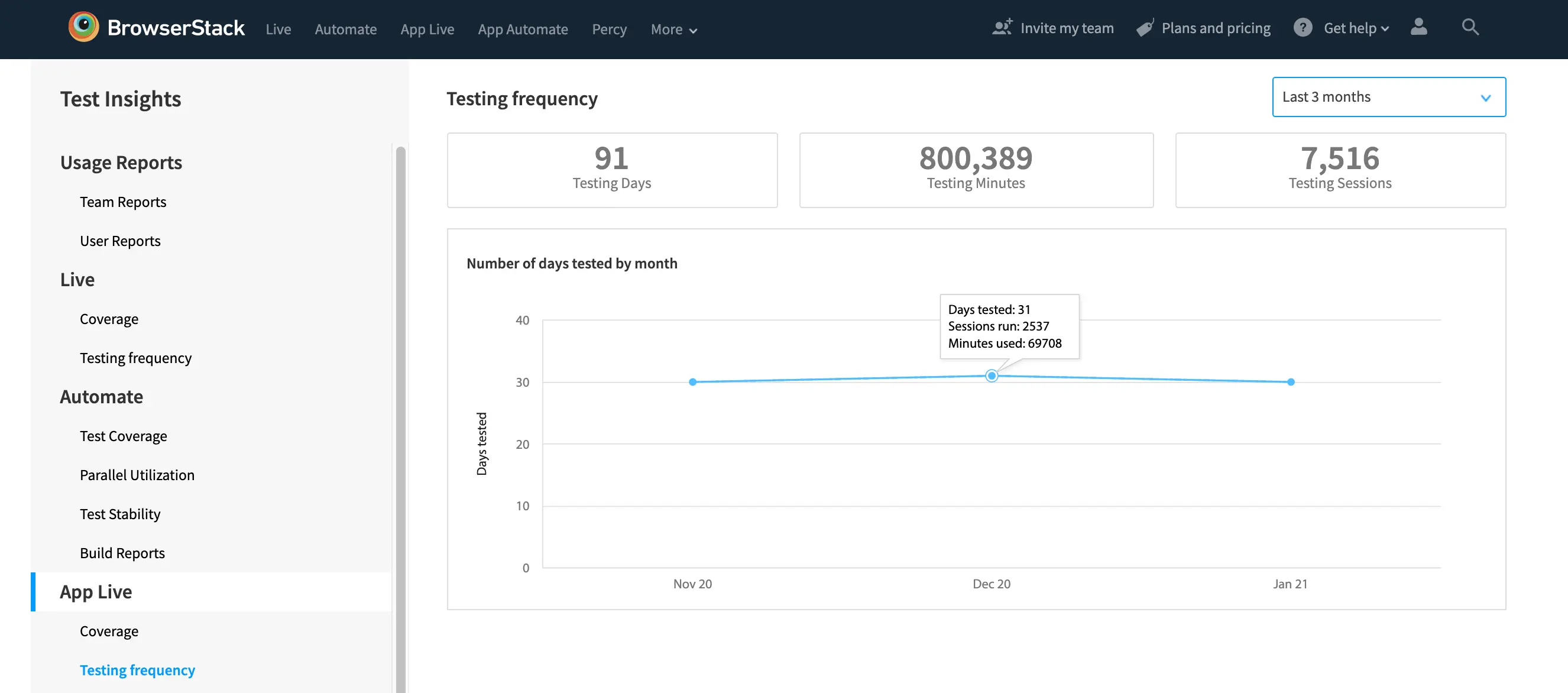Select the App Live section header
Viewport: 1568px width, 693px height.
(x=96, y=591)
